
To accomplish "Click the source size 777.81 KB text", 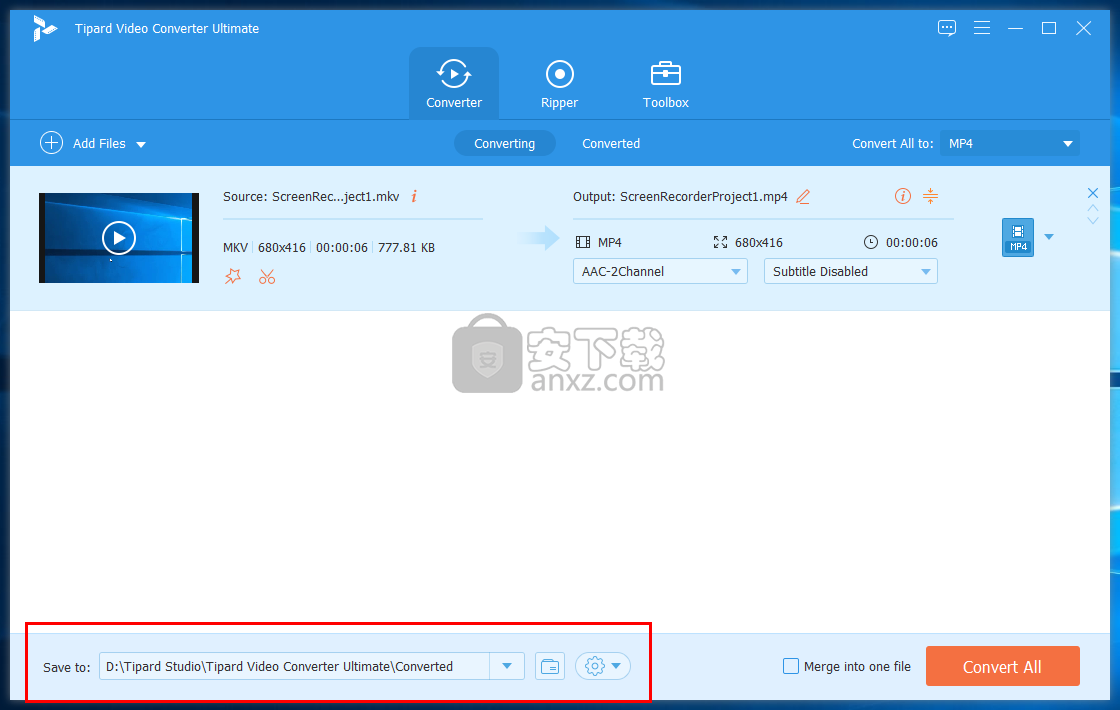I will (x=406, y=247).
